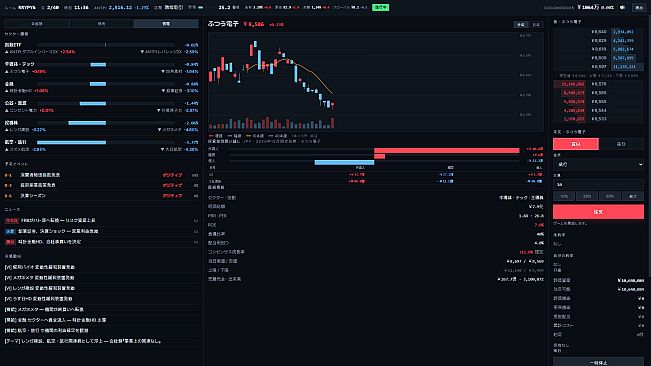
Task: Open the FRBがハト派へ転換 news headline
Action: click(58, 220)
